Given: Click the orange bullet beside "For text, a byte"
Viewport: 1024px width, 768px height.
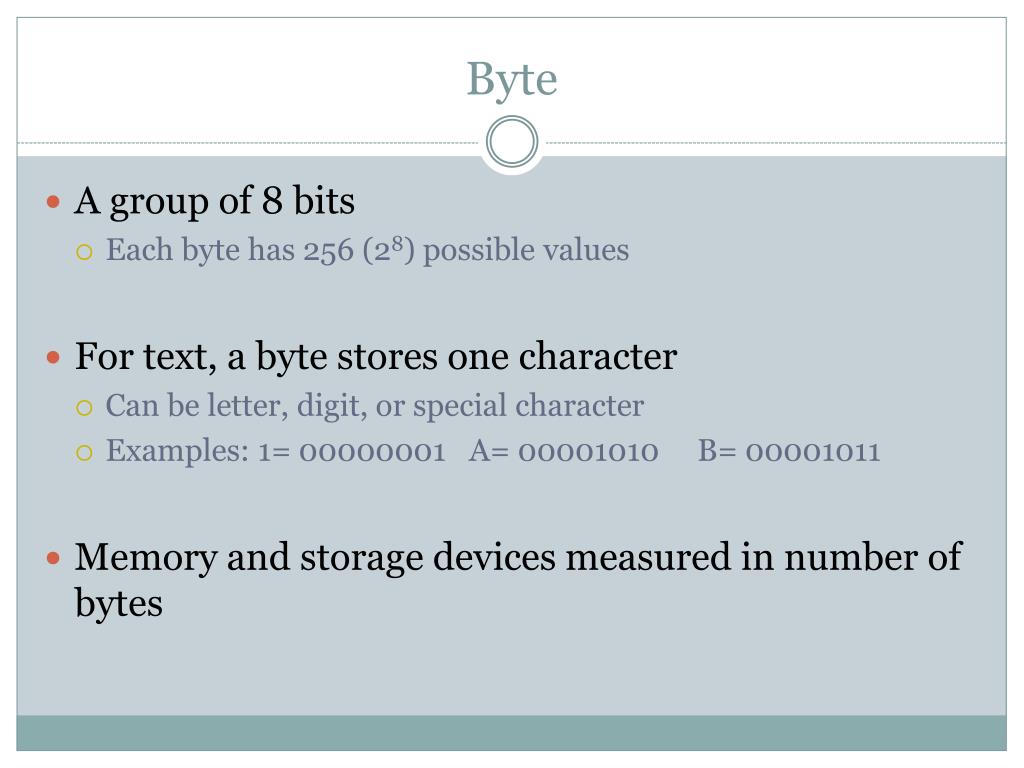Looking at the screenshot, I should (55, 357).
